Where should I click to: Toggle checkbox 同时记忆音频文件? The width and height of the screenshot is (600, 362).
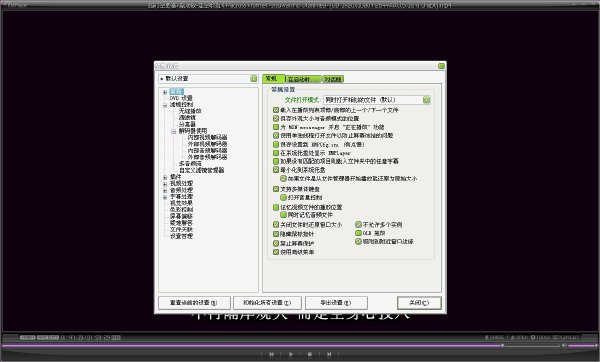(283, 215)
